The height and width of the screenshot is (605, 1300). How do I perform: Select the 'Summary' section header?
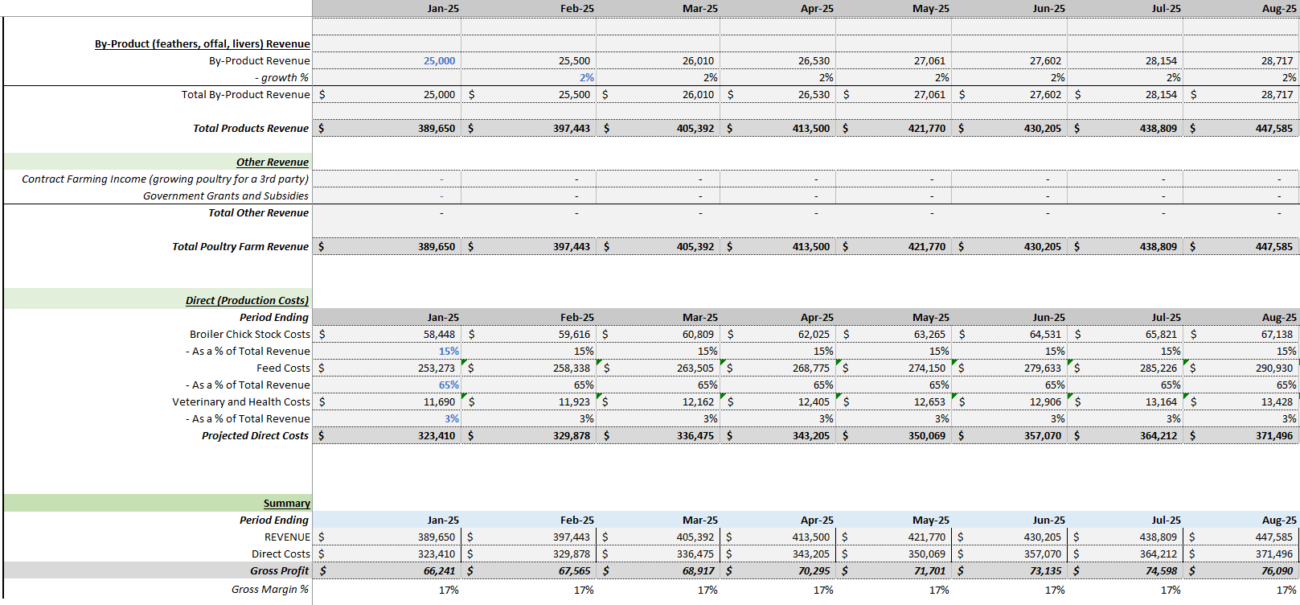tap(287, 503)
